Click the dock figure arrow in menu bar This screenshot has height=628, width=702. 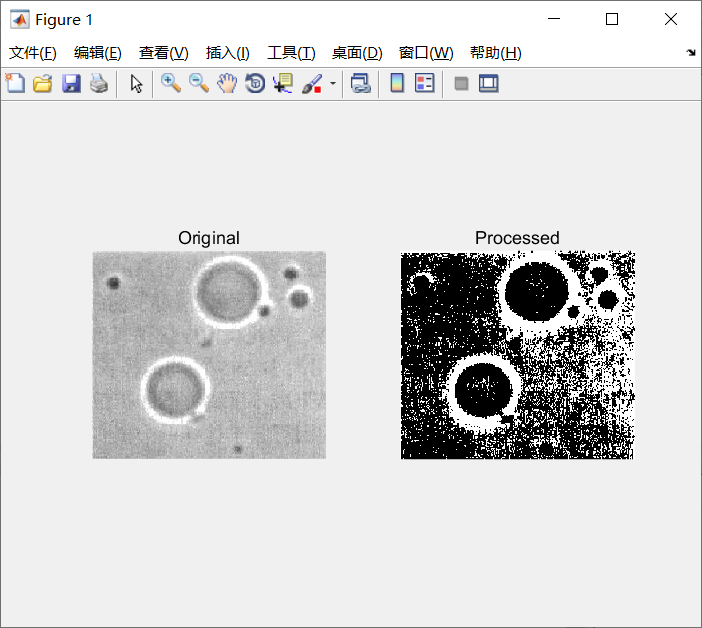pyautogui.click(x=690, y=53)
